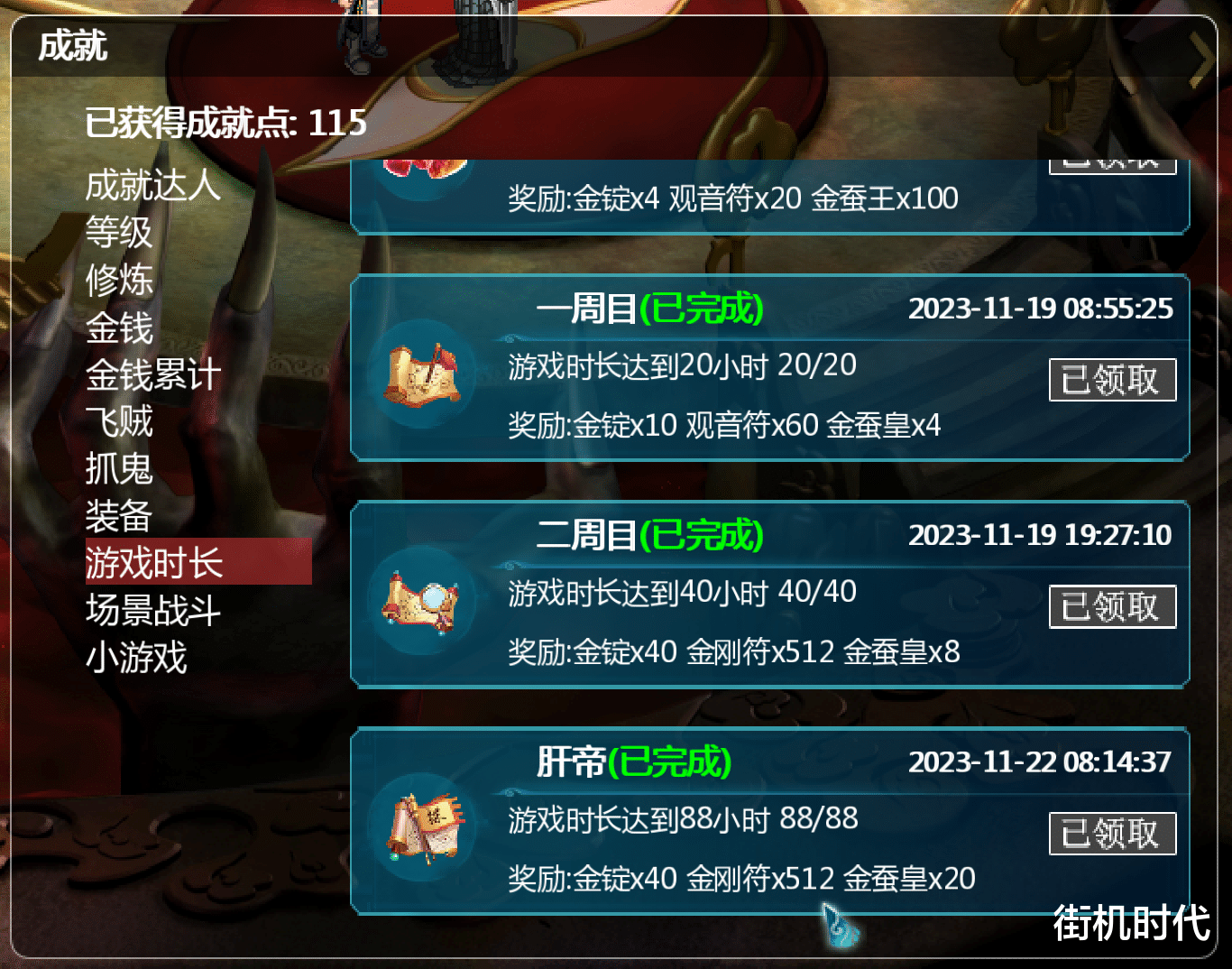Screen dimensions: 1232x969
Task: Switch to the 场景战斗 category
Action: pos(152,611)
